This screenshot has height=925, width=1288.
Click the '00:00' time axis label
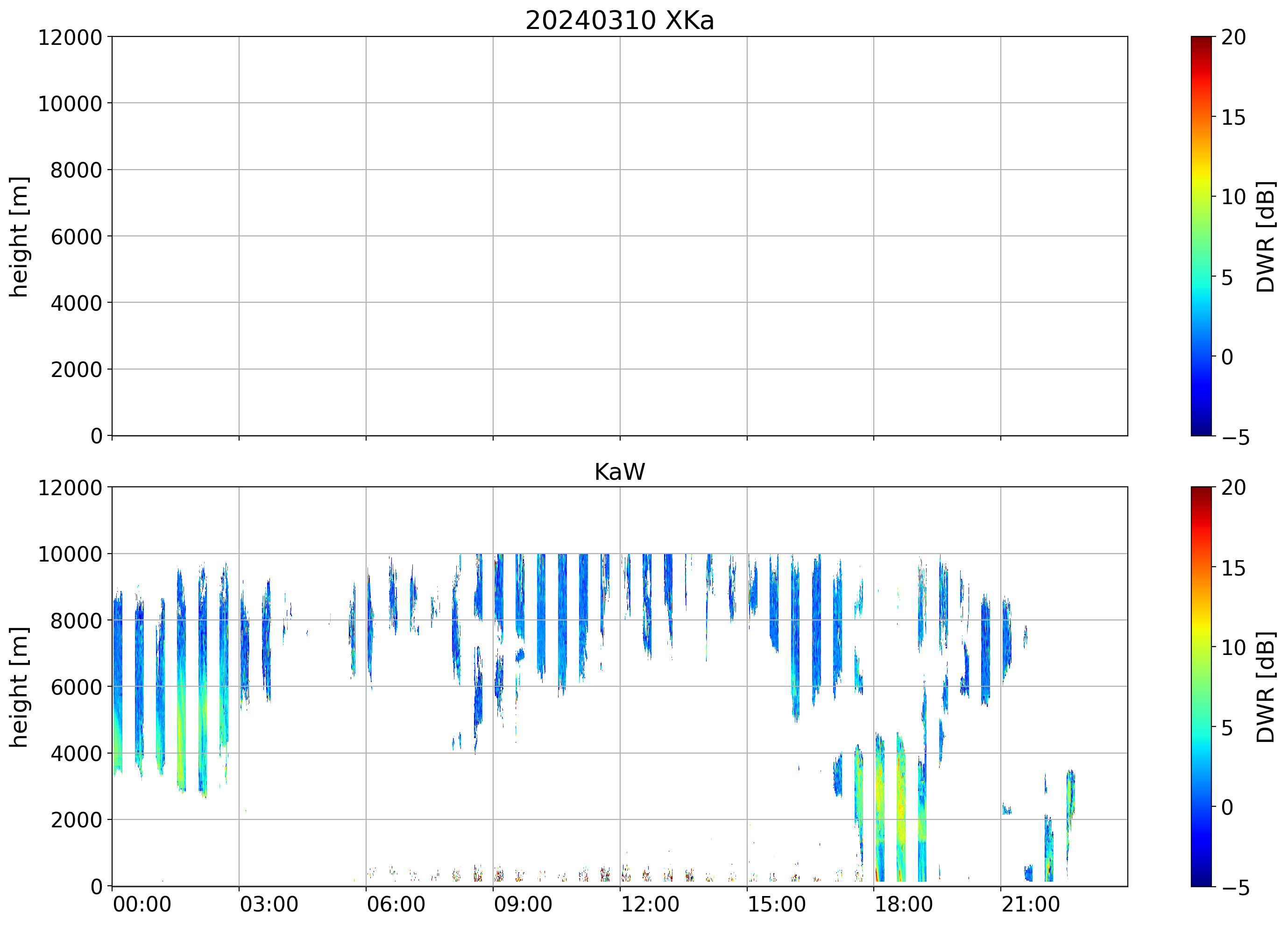pyautogui.click(x=142, y=904)
